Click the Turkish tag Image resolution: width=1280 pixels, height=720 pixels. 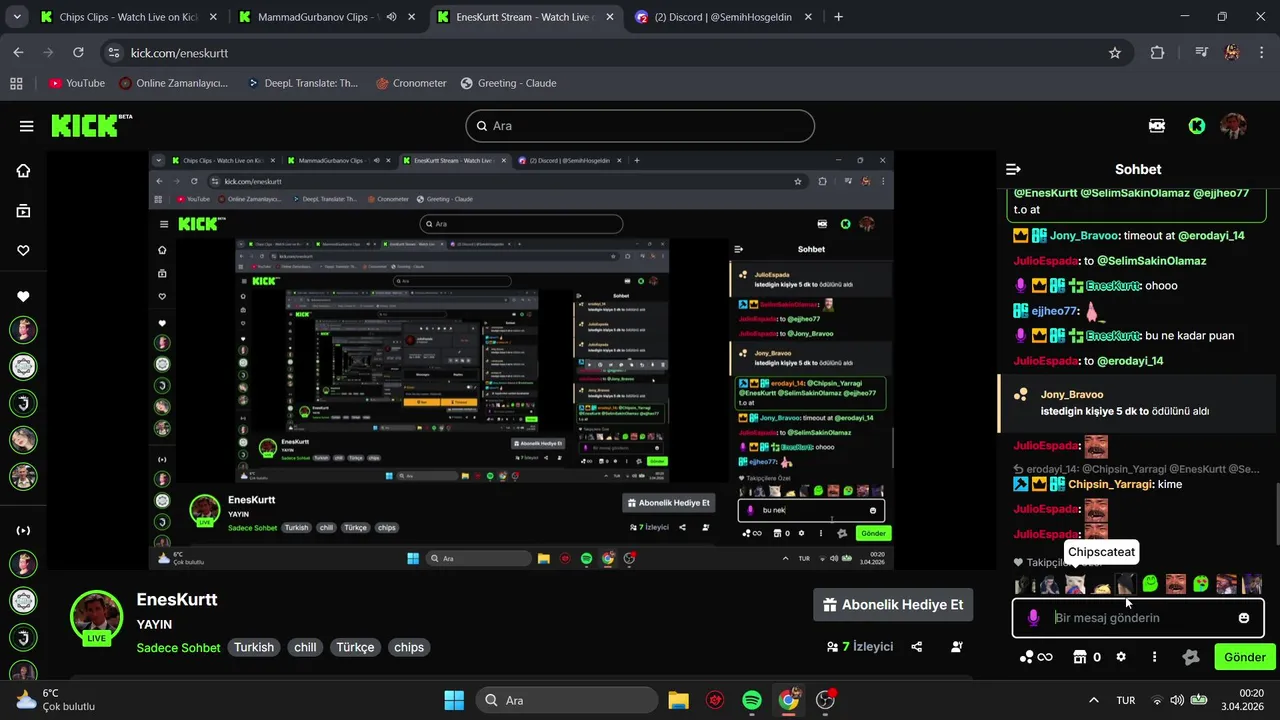point(254,647)
